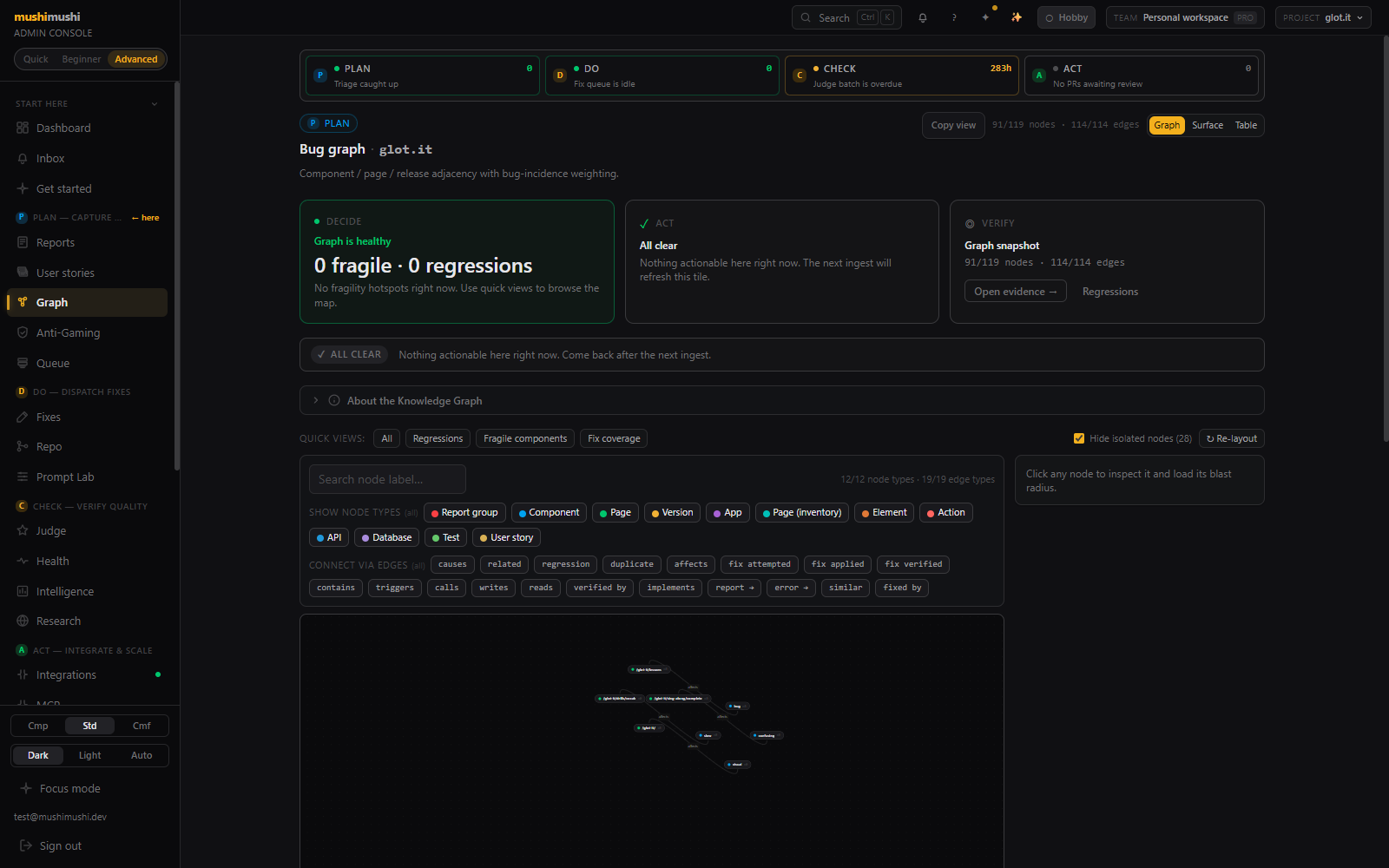Screen dimensions: 1389x868
Task: Click the info icon beside About the Knowledge Graph
Action: click(334, 400)
